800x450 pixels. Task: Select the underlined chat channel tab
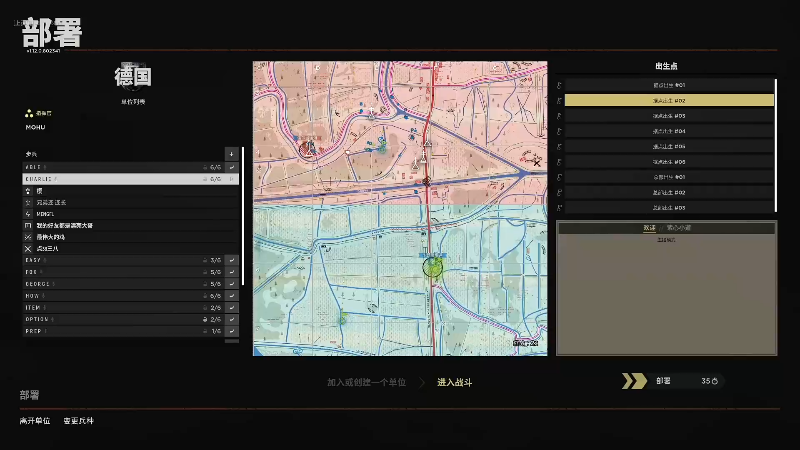click(649, 228)
